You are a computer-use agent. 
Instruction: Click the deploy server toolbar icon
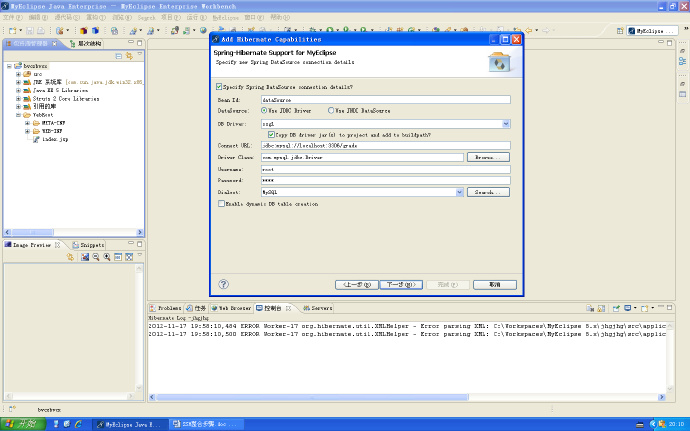[x=175, y=30]
